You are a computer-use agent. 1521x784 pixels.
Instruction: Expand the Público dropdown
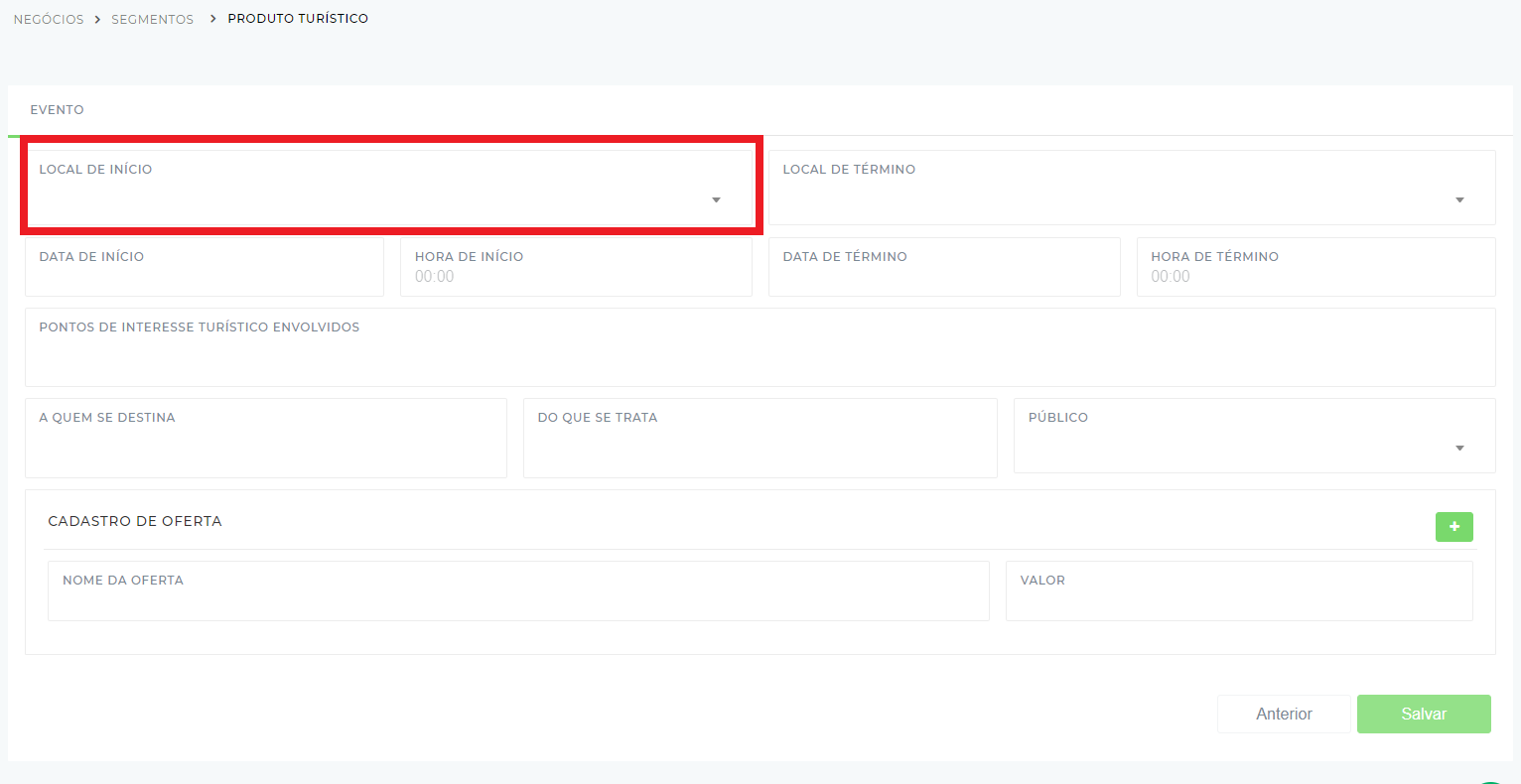click(1254, 436)
